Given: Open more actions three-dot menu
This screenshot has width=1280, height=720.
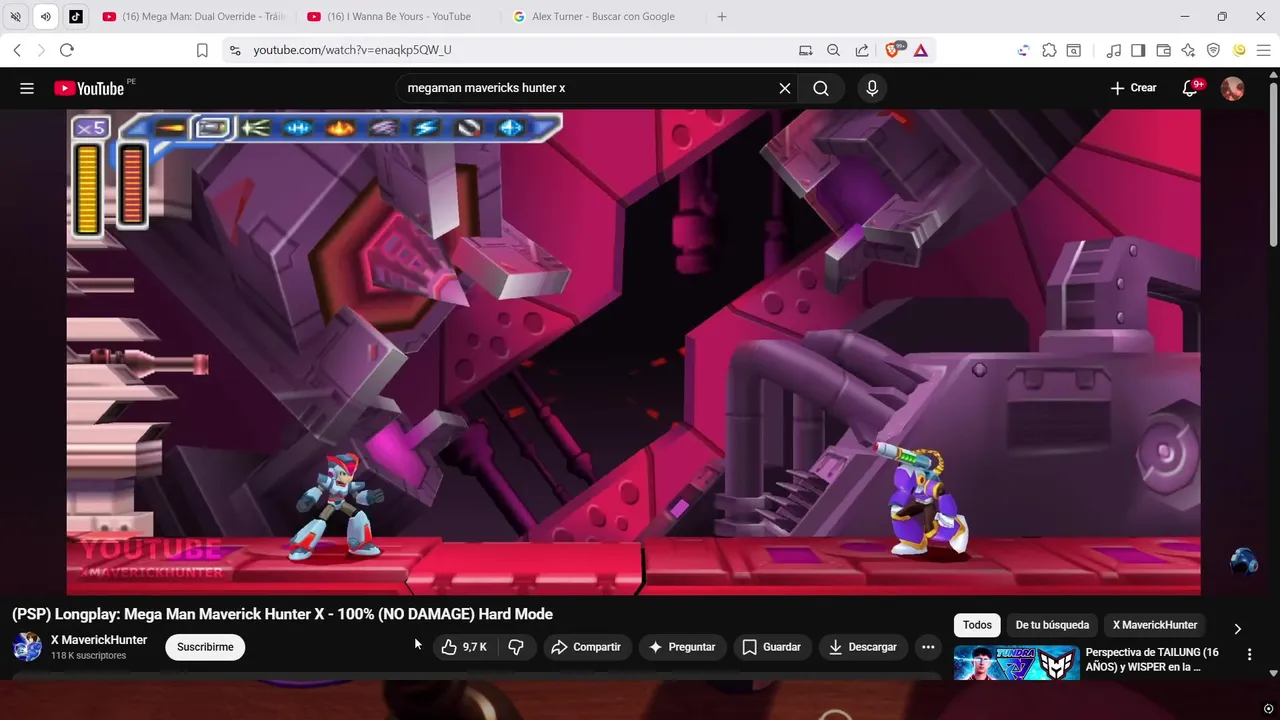Looking at the screenshot, I should (x=928, y=647).
